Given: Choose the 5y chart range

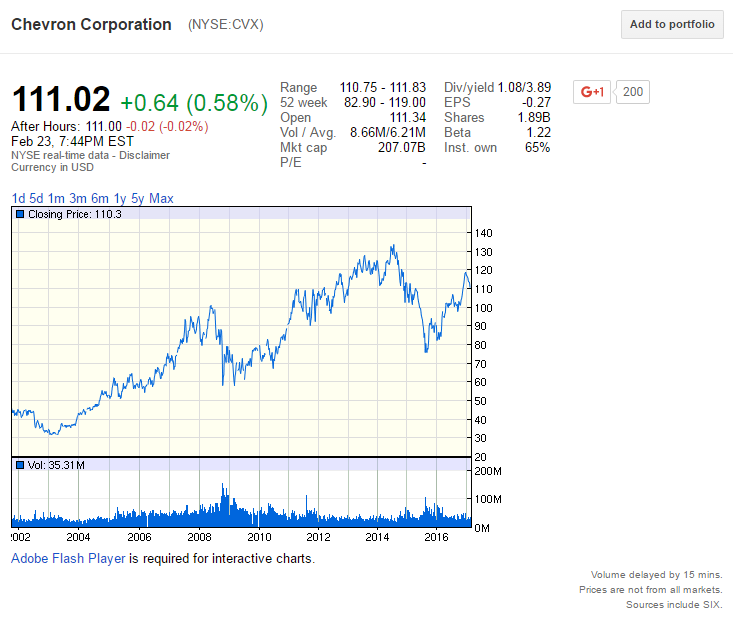Looking at the screenshot, I should click(x=137, y=199).
